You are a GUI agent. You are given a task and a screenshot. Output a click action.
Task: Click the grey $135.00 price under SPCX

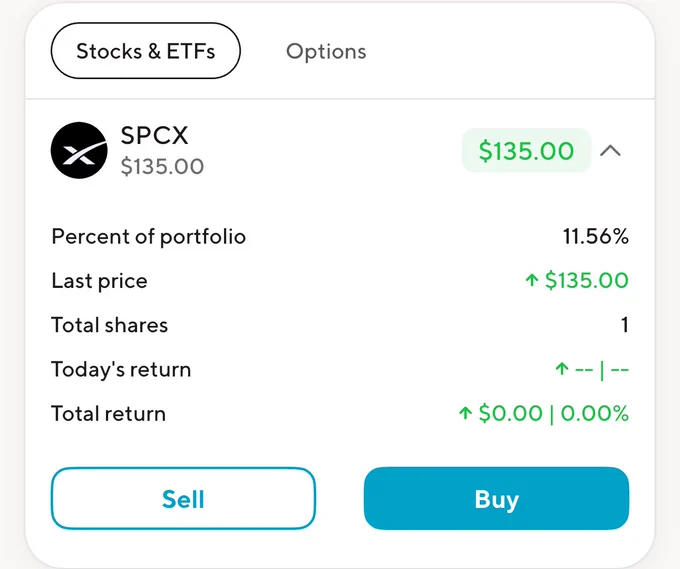(x=162, y=167)
